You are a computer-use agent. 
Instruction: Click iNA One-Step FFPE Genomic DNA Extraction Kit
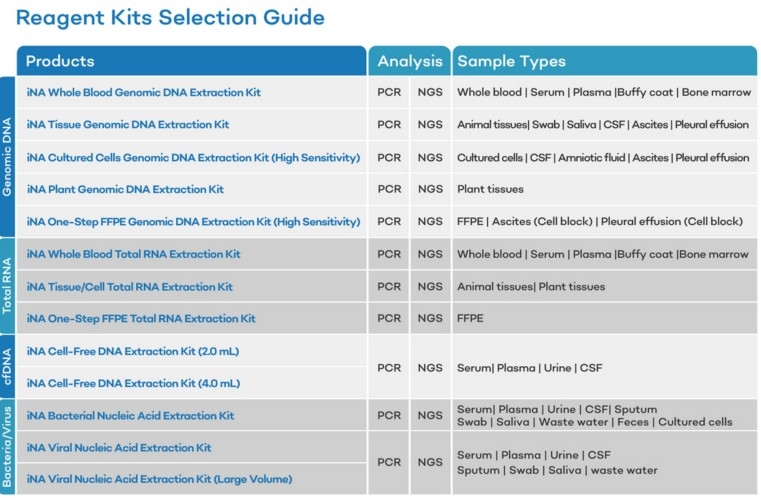193,221
